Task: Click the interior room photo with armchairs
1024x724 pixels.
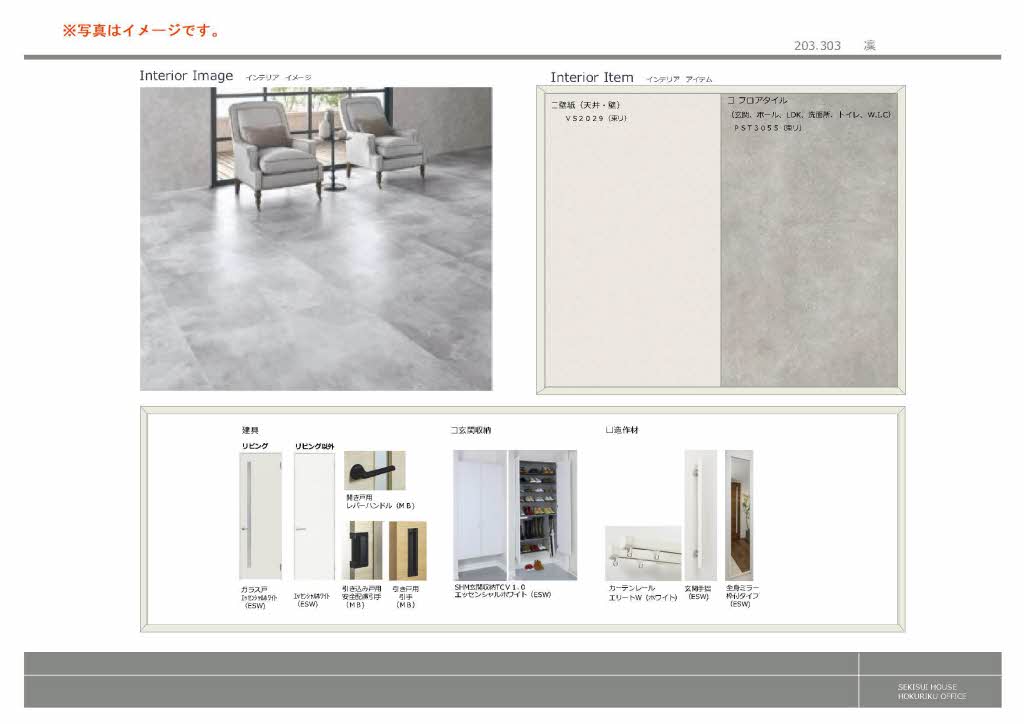Action: pyautogui.click(x=316, y=238)
